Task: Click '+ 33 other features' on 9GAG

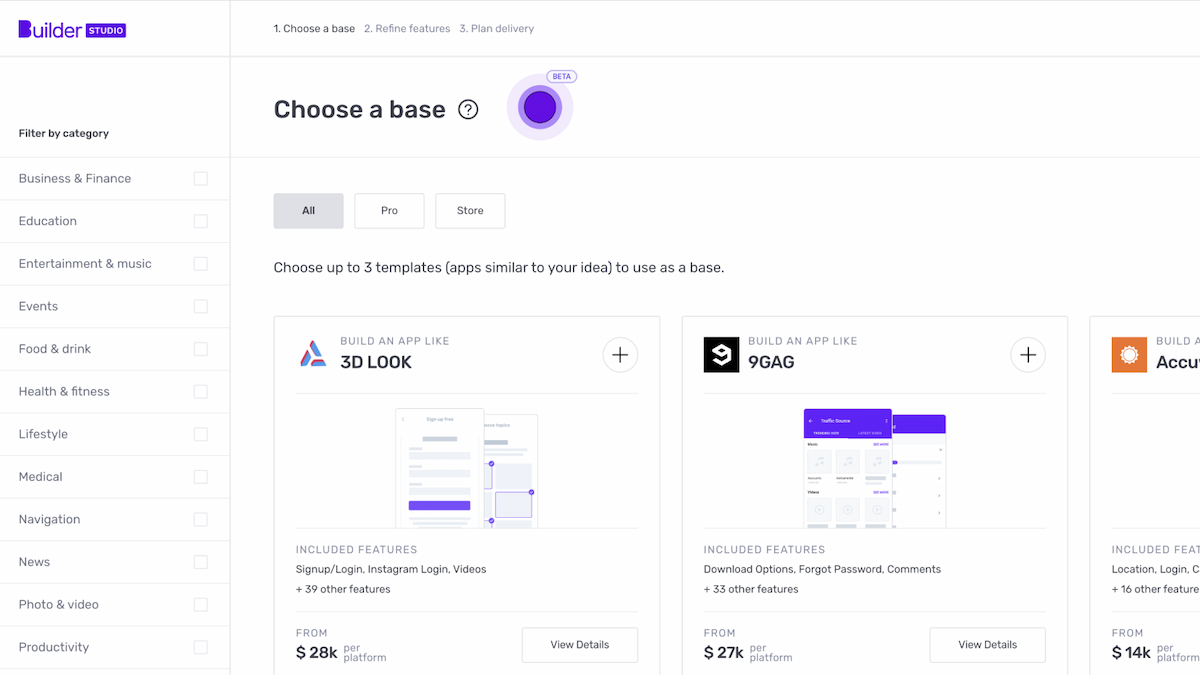Action: [x=751, y=589]
